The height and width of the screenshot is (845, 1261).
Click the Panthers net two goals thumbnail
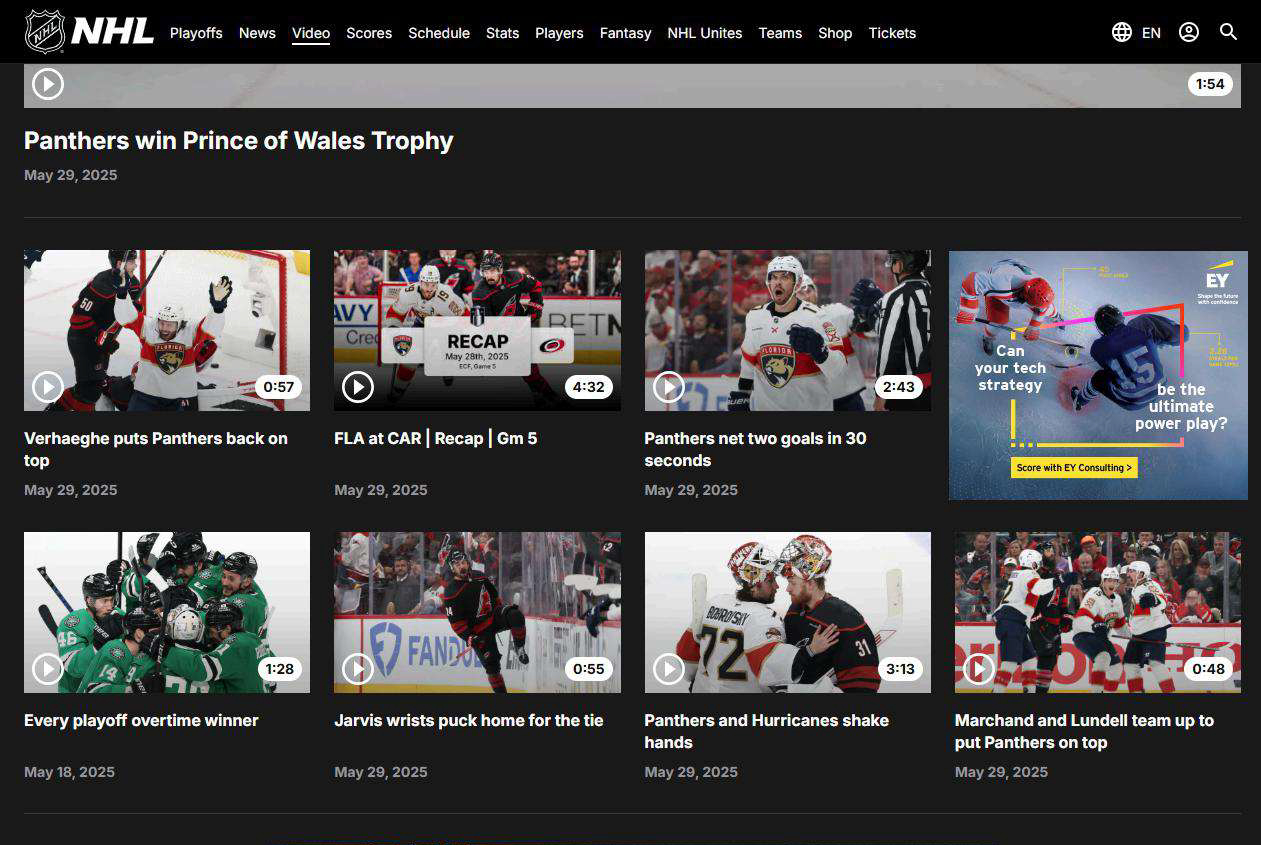787,330
